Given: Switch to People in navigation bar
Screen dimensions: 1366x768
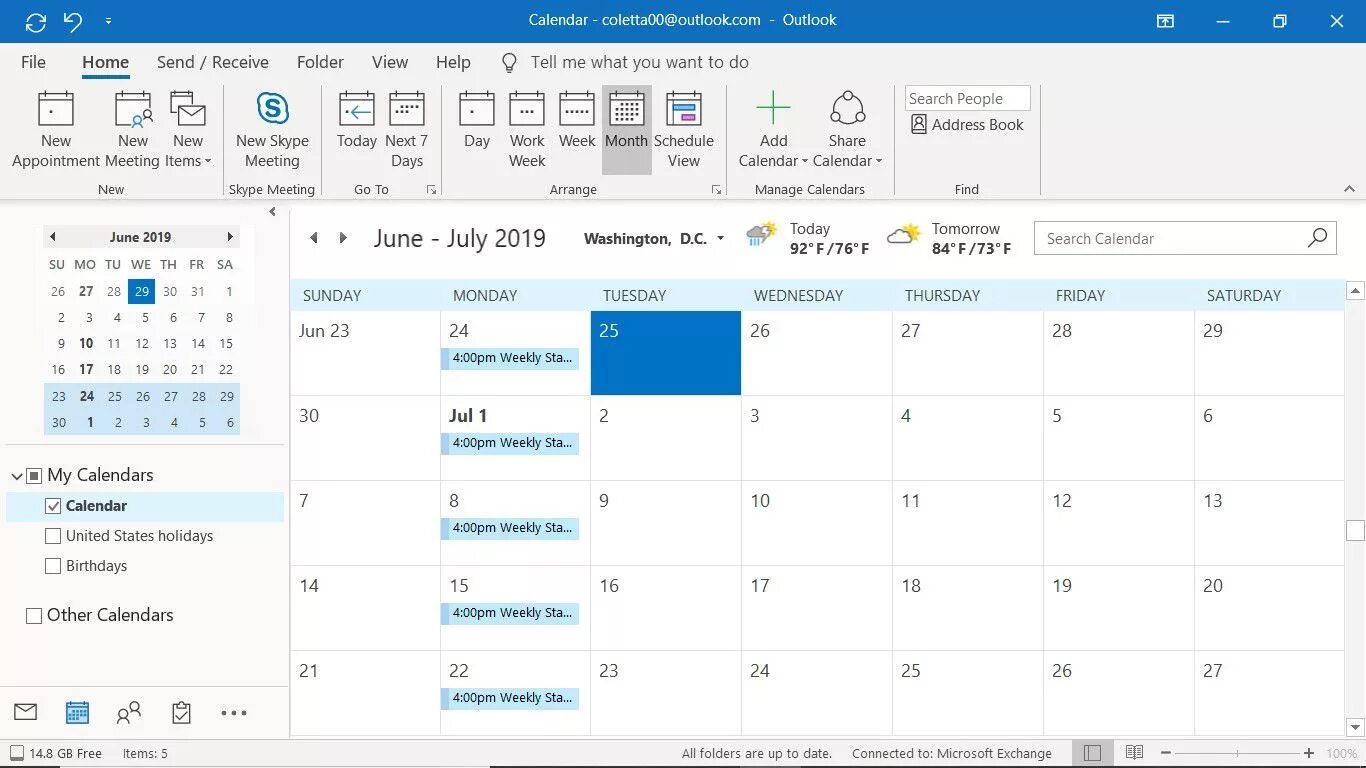Looking at the screenshot, I should coord(129,712).
